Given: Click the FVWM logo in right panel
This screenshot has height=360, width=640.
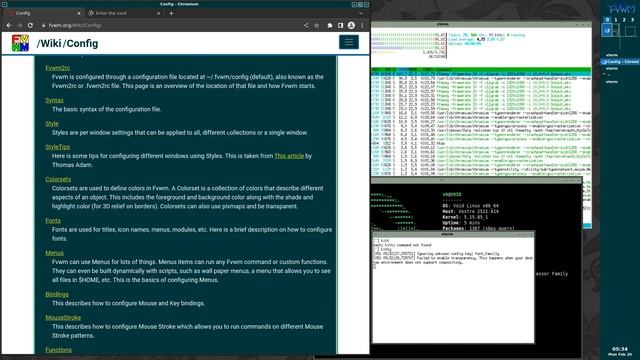Looking at the screenshot, I should (x=621, y=8).
